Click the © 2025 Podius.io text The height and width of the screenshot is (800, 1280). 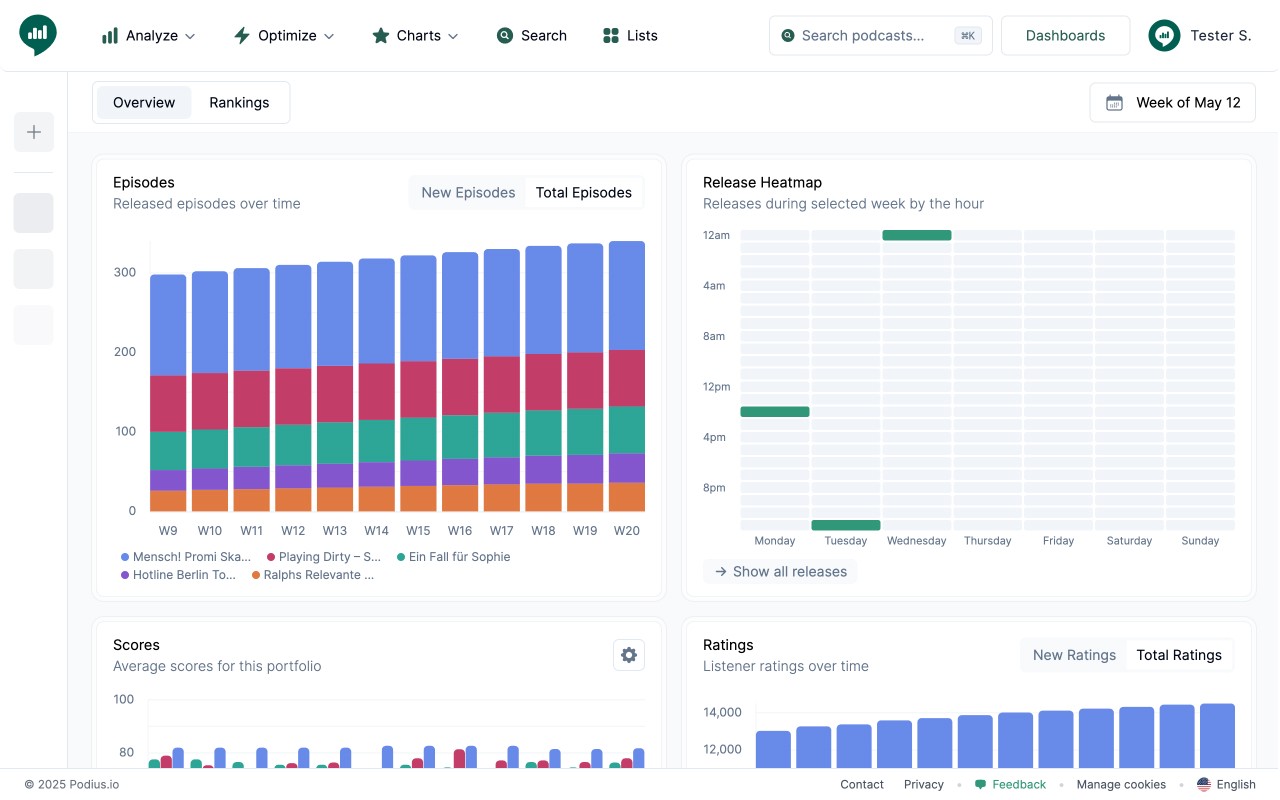(71, 784)
